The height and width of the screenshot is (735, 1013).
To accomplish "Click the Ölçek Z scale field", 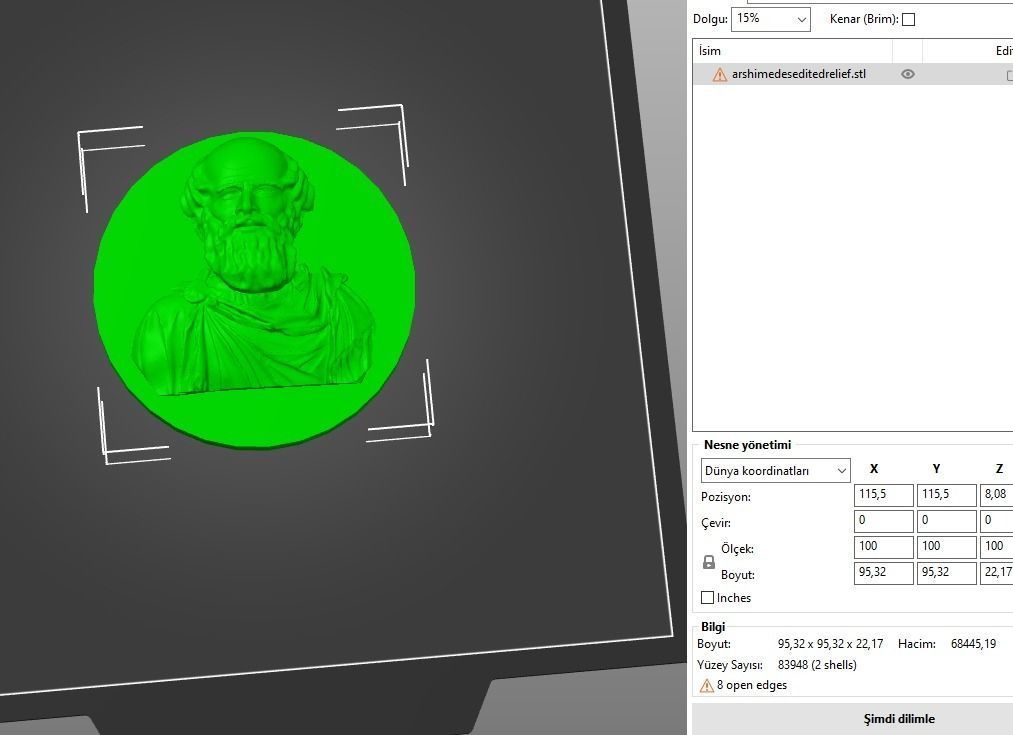I will [996, 547].
